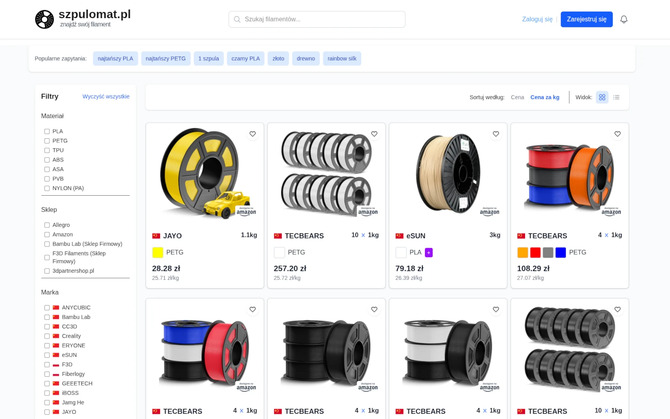
Task: Check the NYLON (PA) material filter
Action: 47,188
